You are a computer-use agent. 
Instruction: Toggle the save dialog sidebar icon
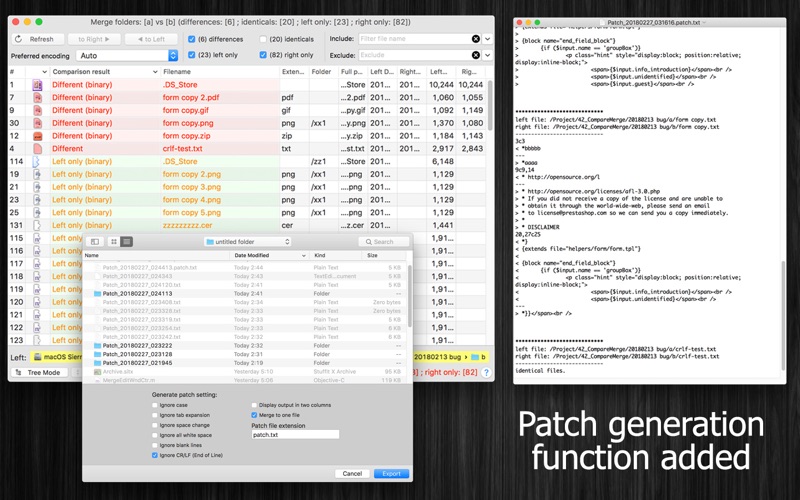(95, 241)
